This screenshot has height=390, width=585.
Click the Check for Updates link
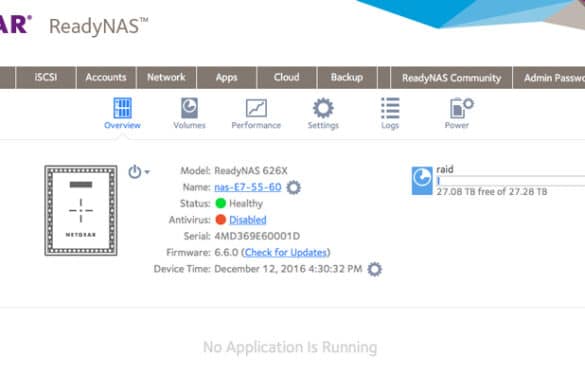286,253
